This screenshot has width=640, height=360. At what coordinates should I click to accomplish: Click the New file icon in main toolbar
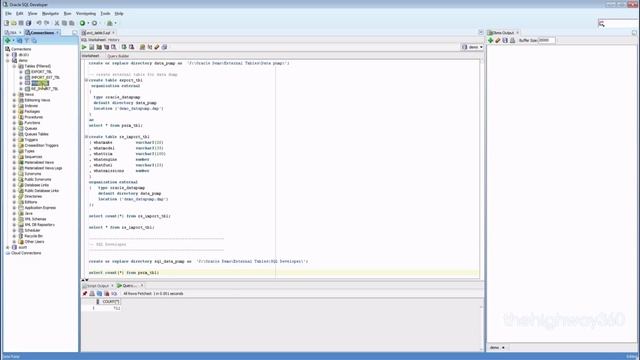click(6, 23)
